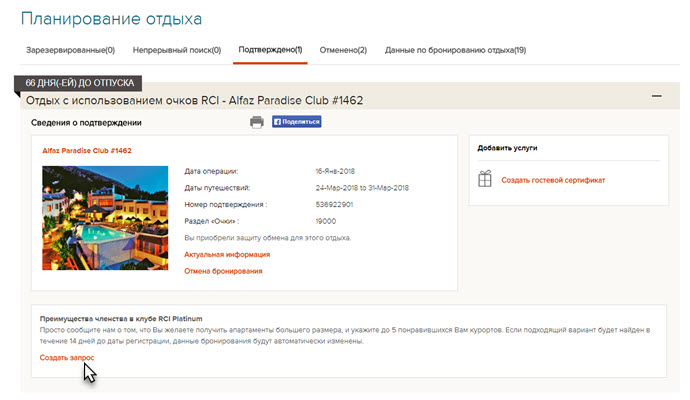Click the travel dates 24-Мар-2018 to 31-Мар-2018
Viewport: 690px width, 400px height.
click(x=362, y=188)
